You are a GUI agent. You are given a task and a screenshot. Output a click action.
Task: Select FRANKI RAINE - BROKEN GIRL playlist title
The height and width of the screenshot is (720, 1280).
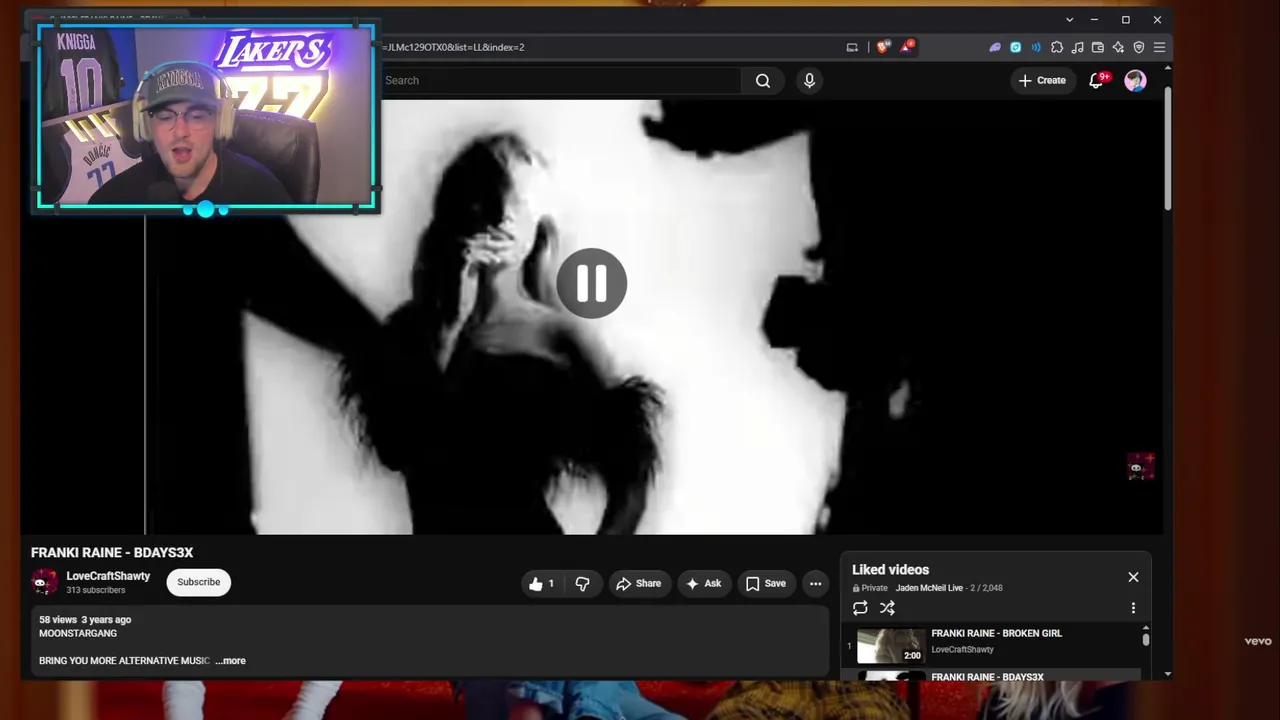996,633
